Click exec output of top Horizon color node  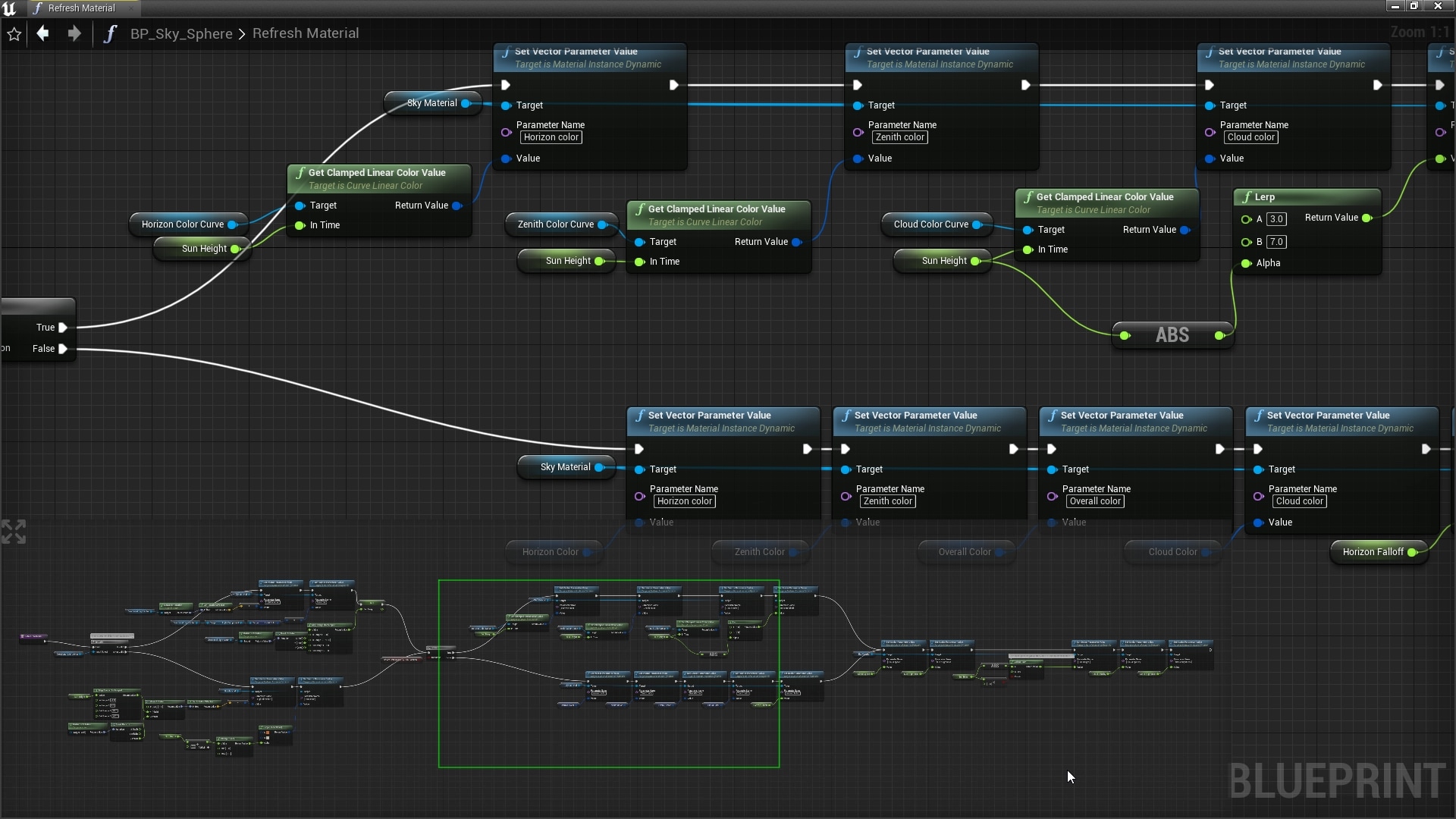point(673,85)
